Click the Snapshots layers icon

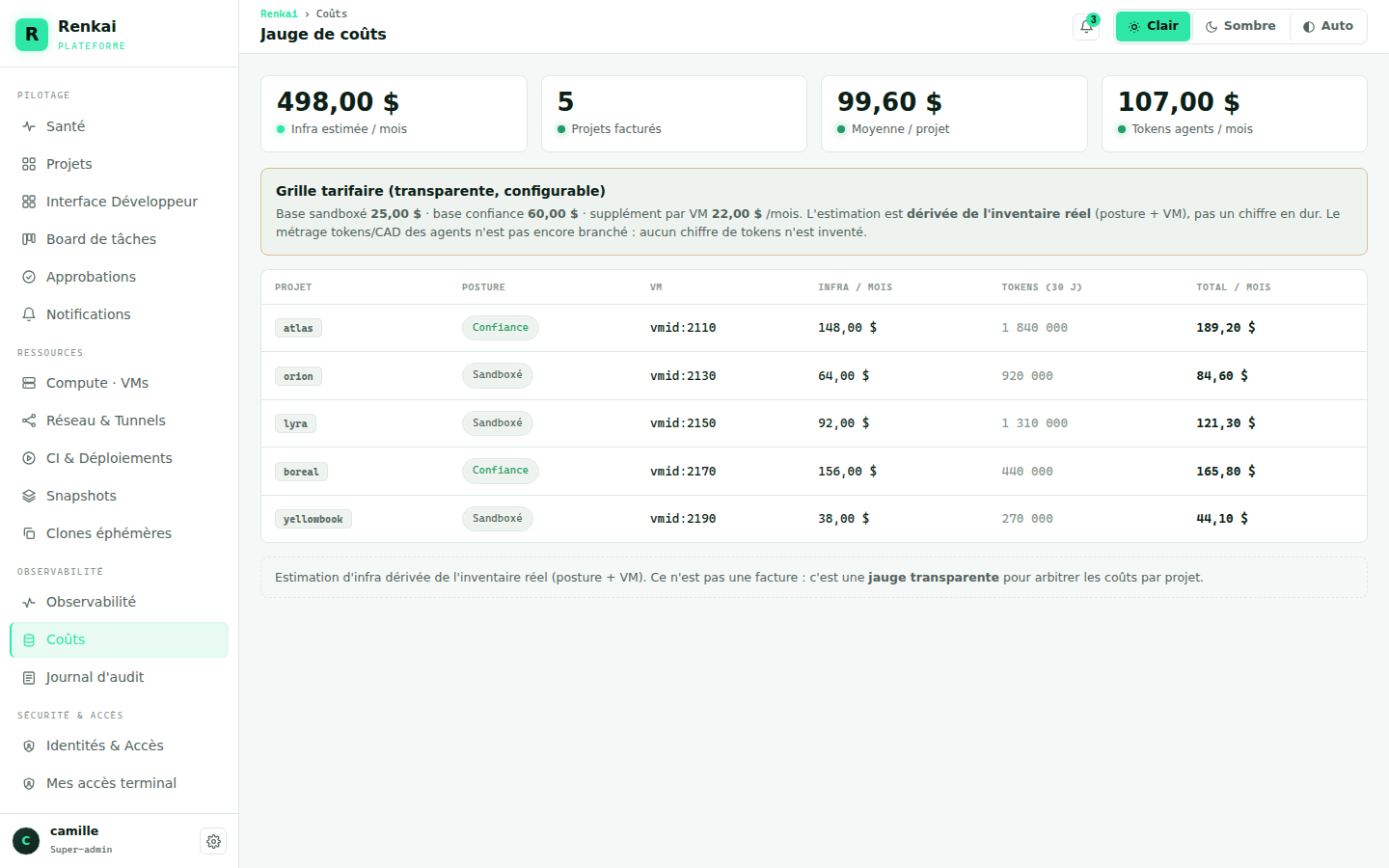[29, 496]
